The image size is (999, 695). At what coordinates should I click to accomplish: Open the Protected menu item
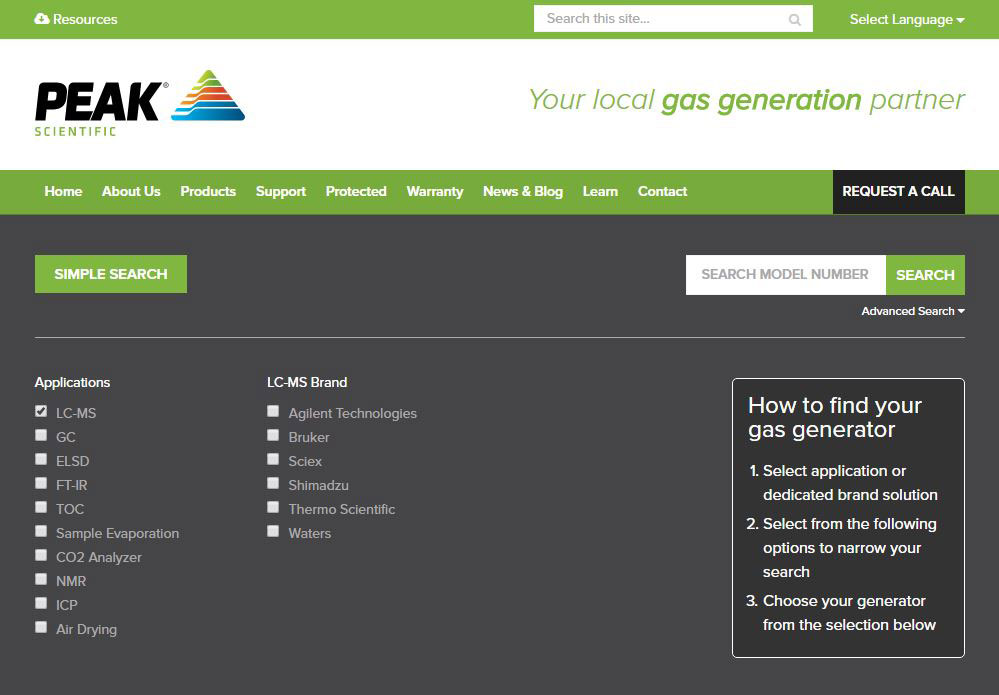pos(356,191)
